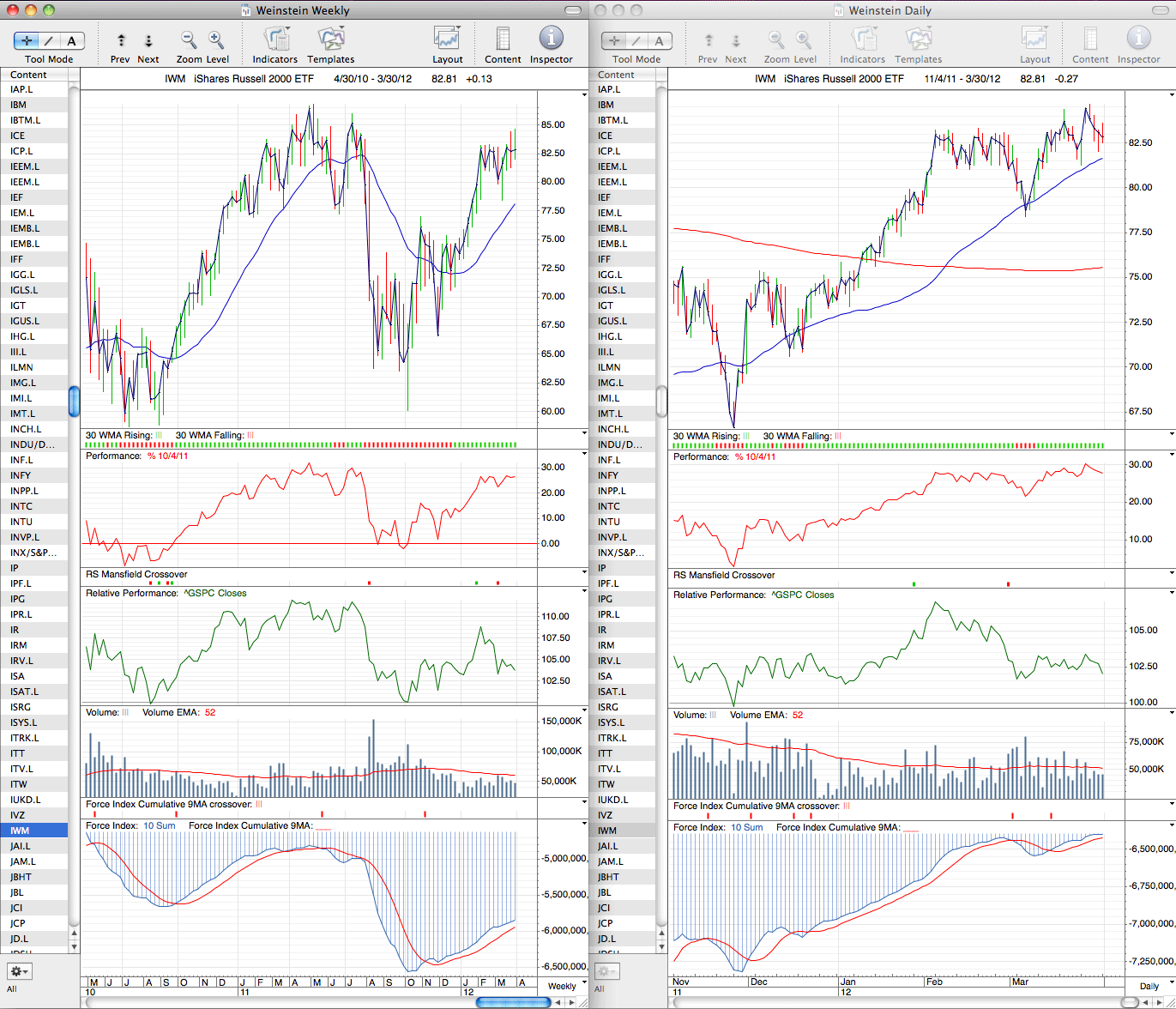Screen dimensions: 1176x1009
Task: Zoom out magnifier in Weinstein Weekly toolbar
Action: pos(189,39)
